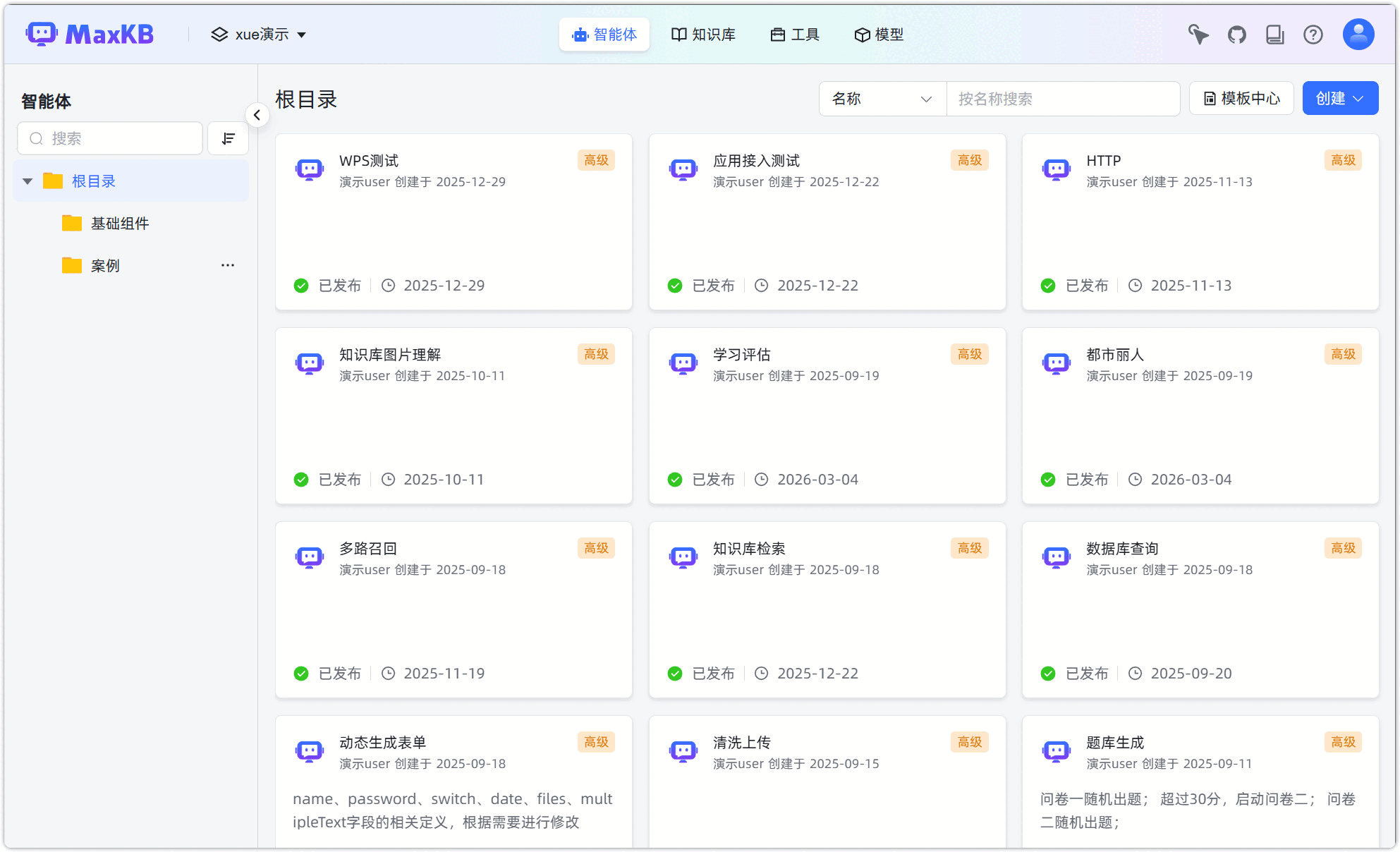The height and width of the screenshot is (852, 1400).
Task: Open the 创建 dropdown button
Action: [1340, 99]
